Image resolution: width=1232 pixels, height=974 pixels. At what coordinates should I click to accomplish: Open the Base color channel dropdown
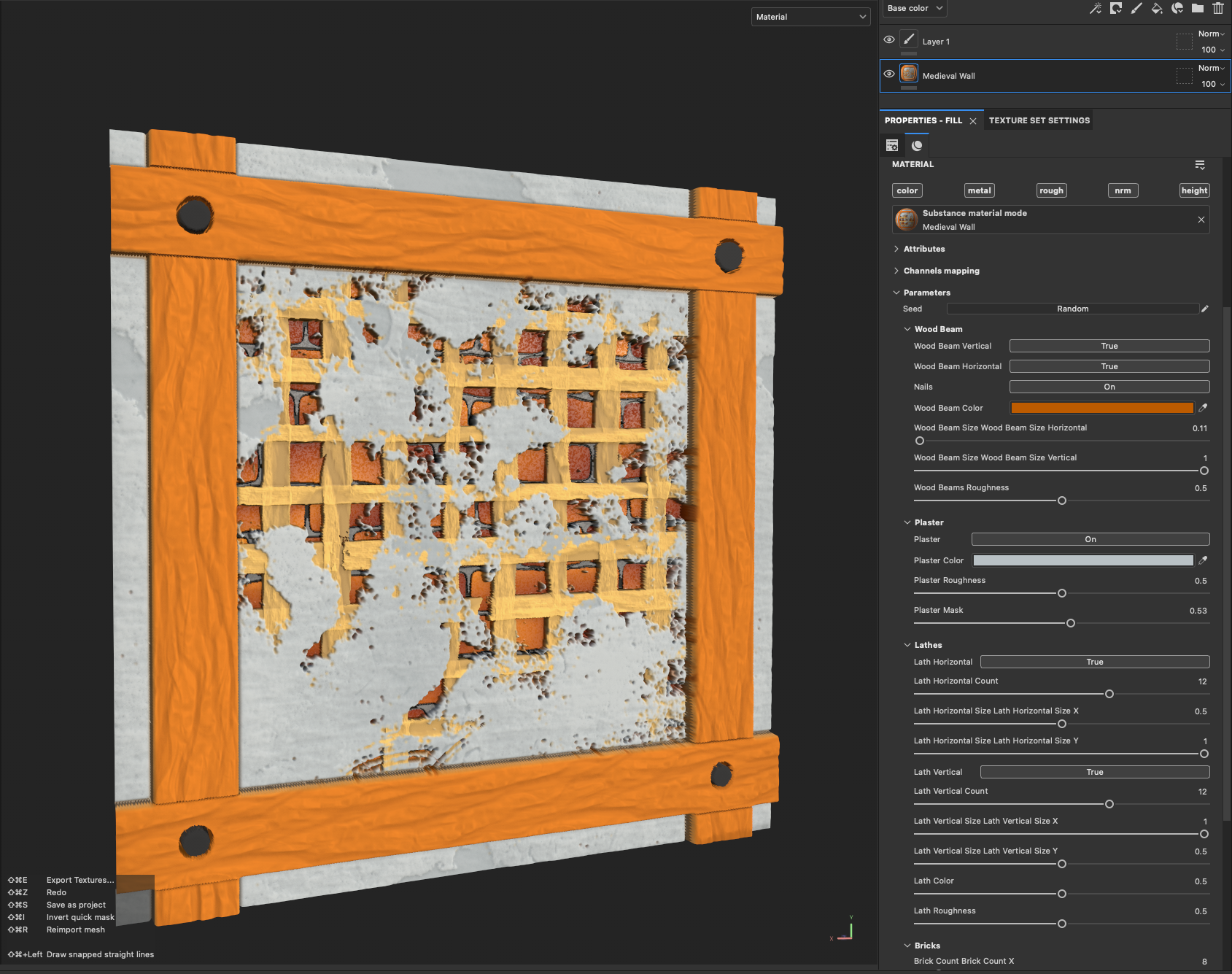[x=915, y=9]
